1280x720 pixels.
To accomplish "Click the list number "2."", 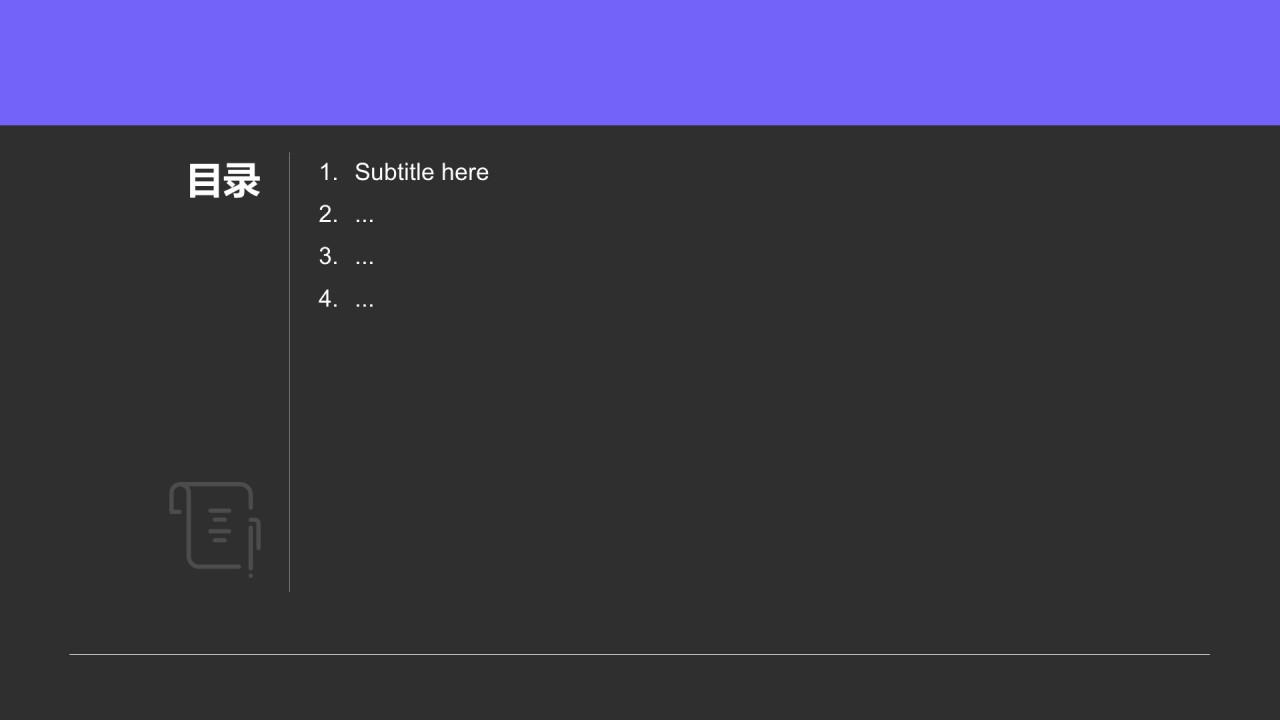I will [328, 214].
